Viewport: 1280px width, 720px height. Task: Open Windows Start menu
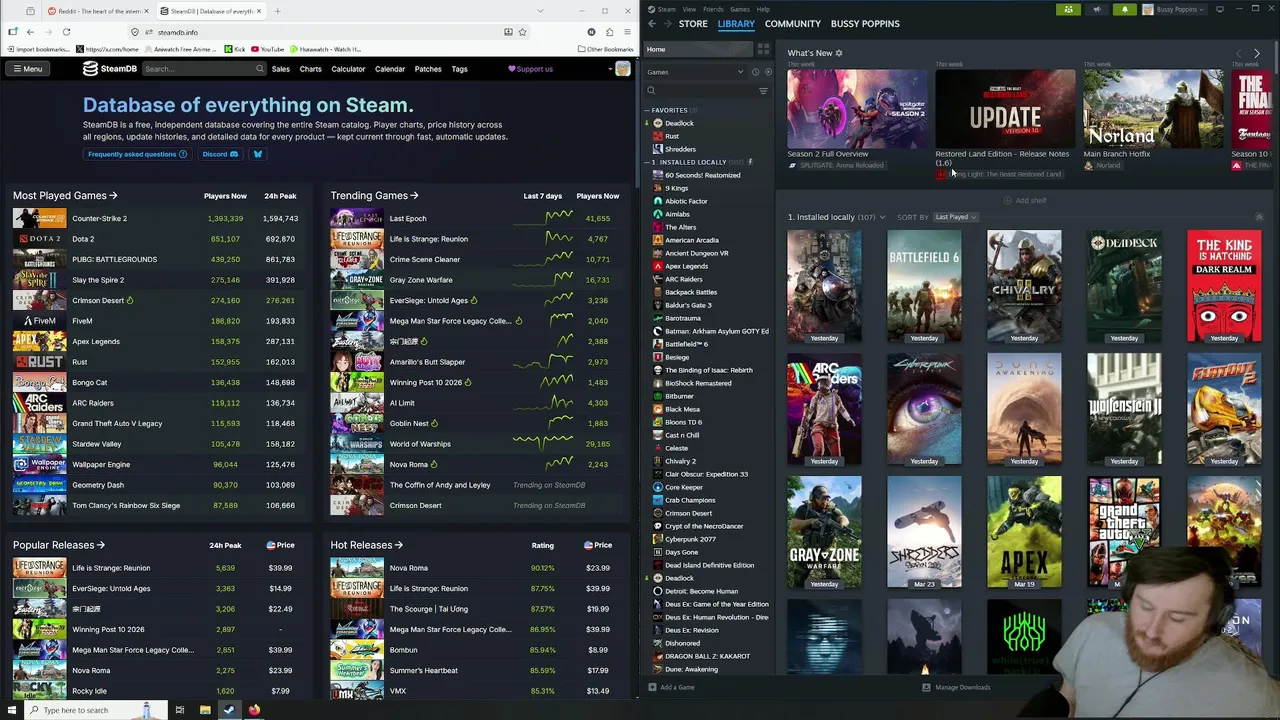click(13, 710)
